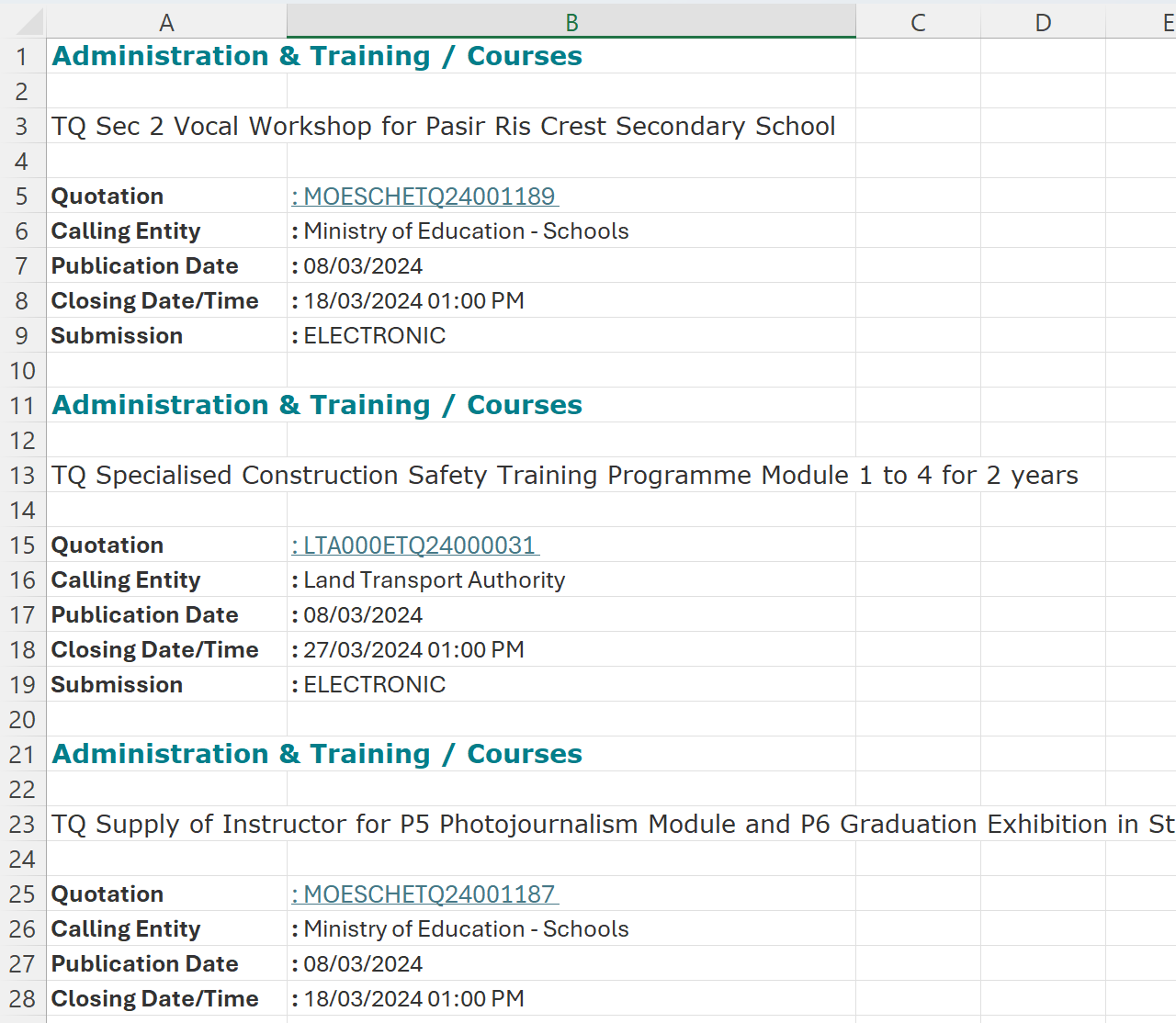Select row 13 by its row number
The image size is (1176, 1023).
(22, 475)
